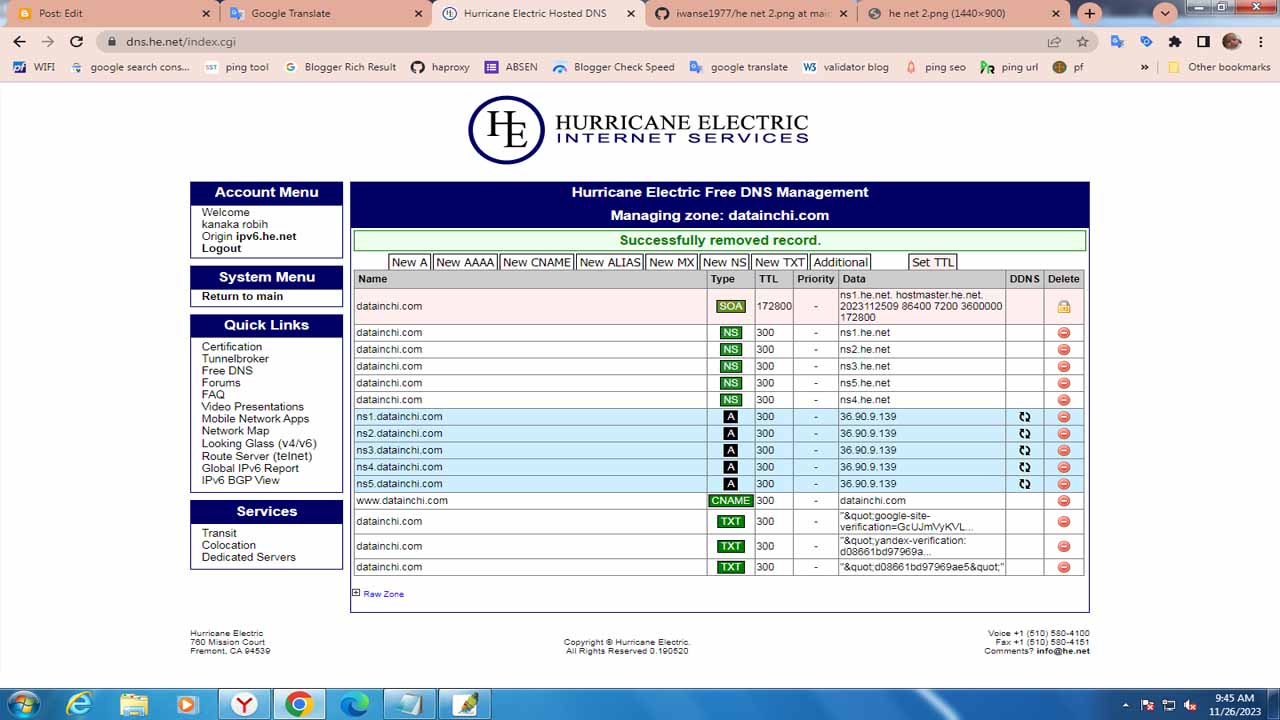The height and width of the screenshot is (720, 1280).
Task: Toggle DDNS for ns1.datainchi.com
Action: pos(1024,417)
